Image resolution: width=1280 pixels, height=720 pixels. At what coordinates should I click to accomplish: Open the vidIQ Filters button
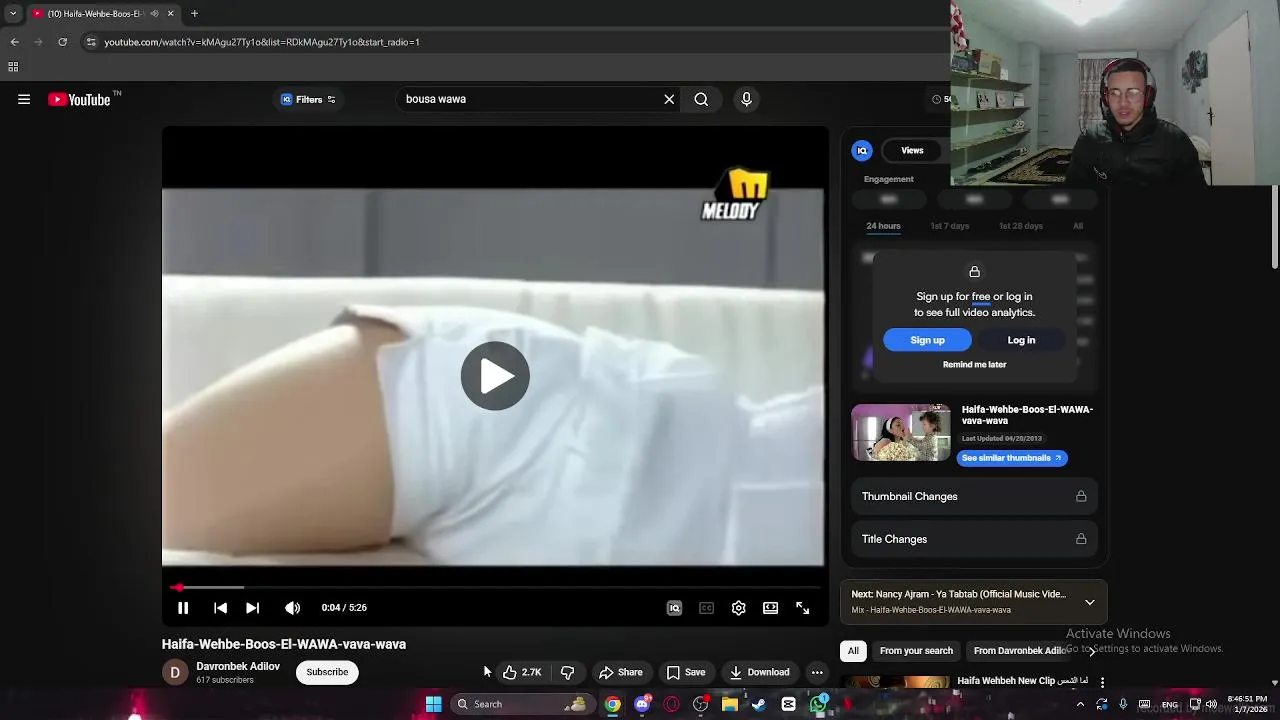click(308, 99)
